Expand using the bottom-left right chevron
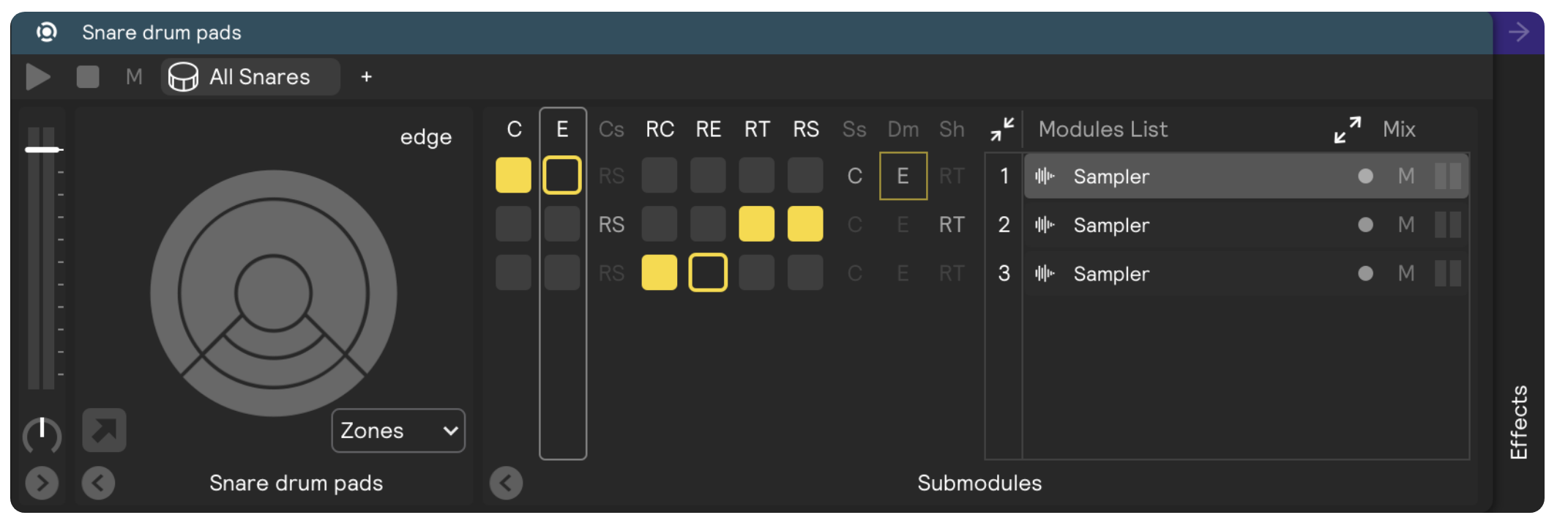Screen dimensions: 1568x526 (42, 484)
